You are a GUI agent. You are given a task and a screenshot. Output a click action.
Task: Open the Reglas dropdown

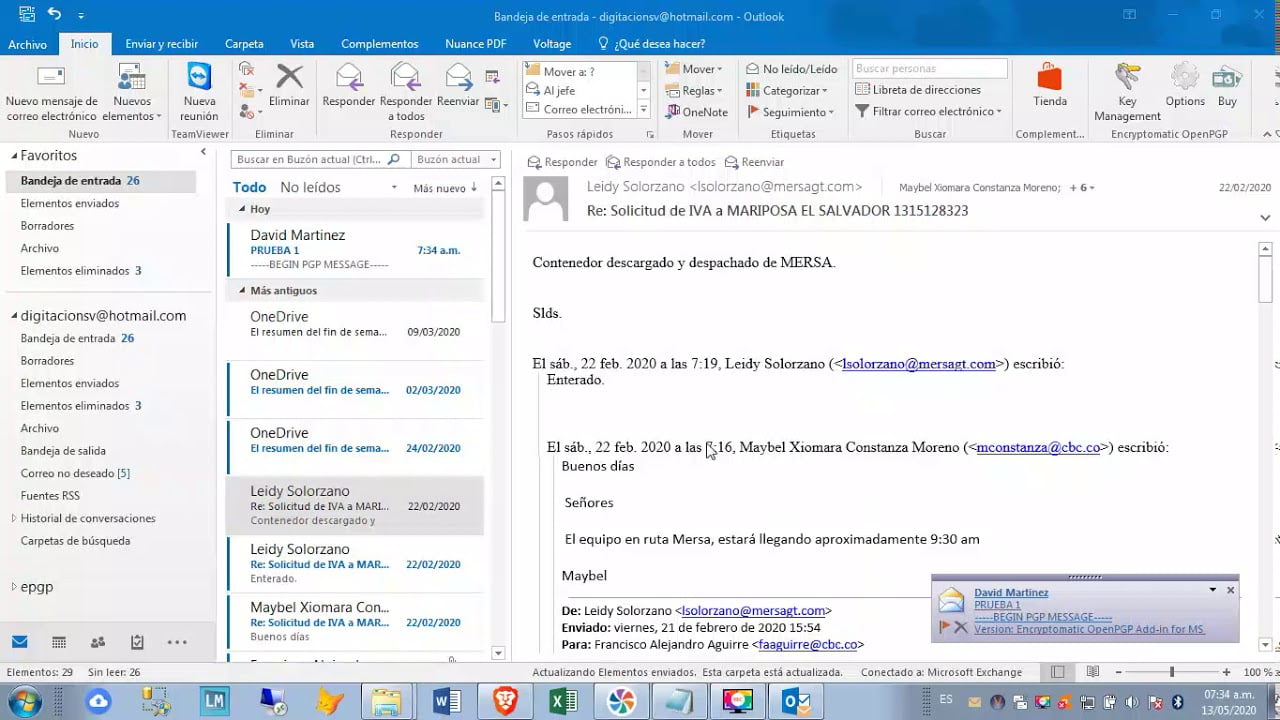693,91
